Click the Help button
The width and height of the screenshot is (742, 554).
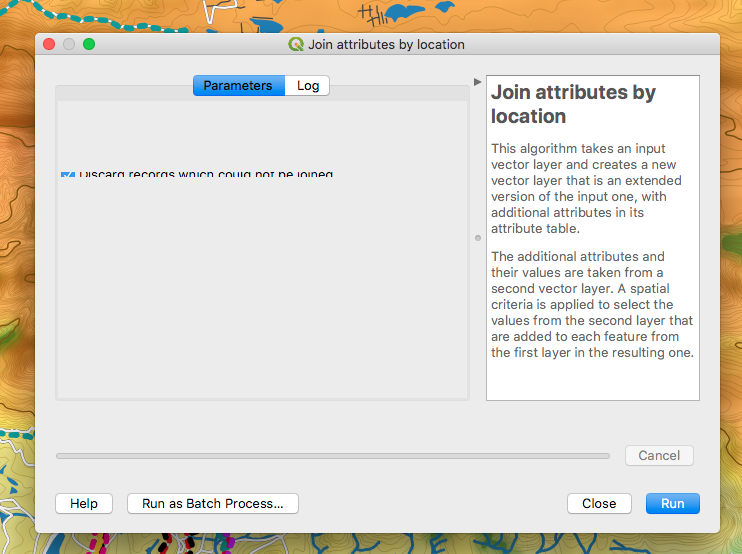pyautogui.click(x=84, y=503)
